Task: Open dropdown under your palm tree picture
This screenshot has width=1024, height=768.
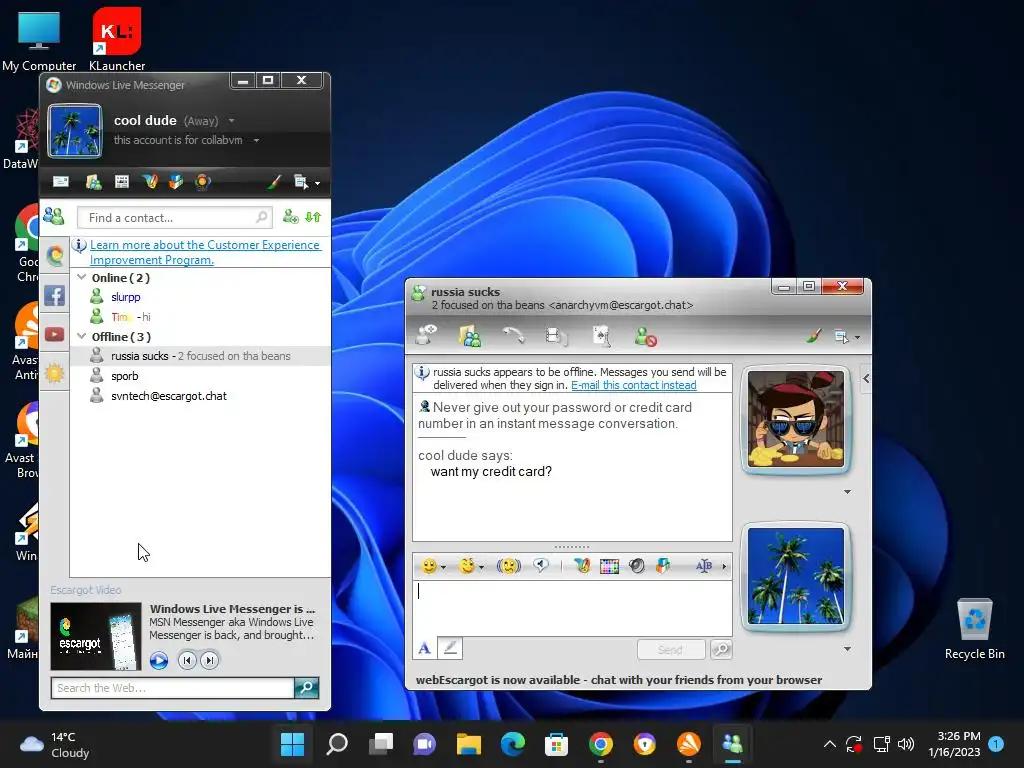Action: 847,648
